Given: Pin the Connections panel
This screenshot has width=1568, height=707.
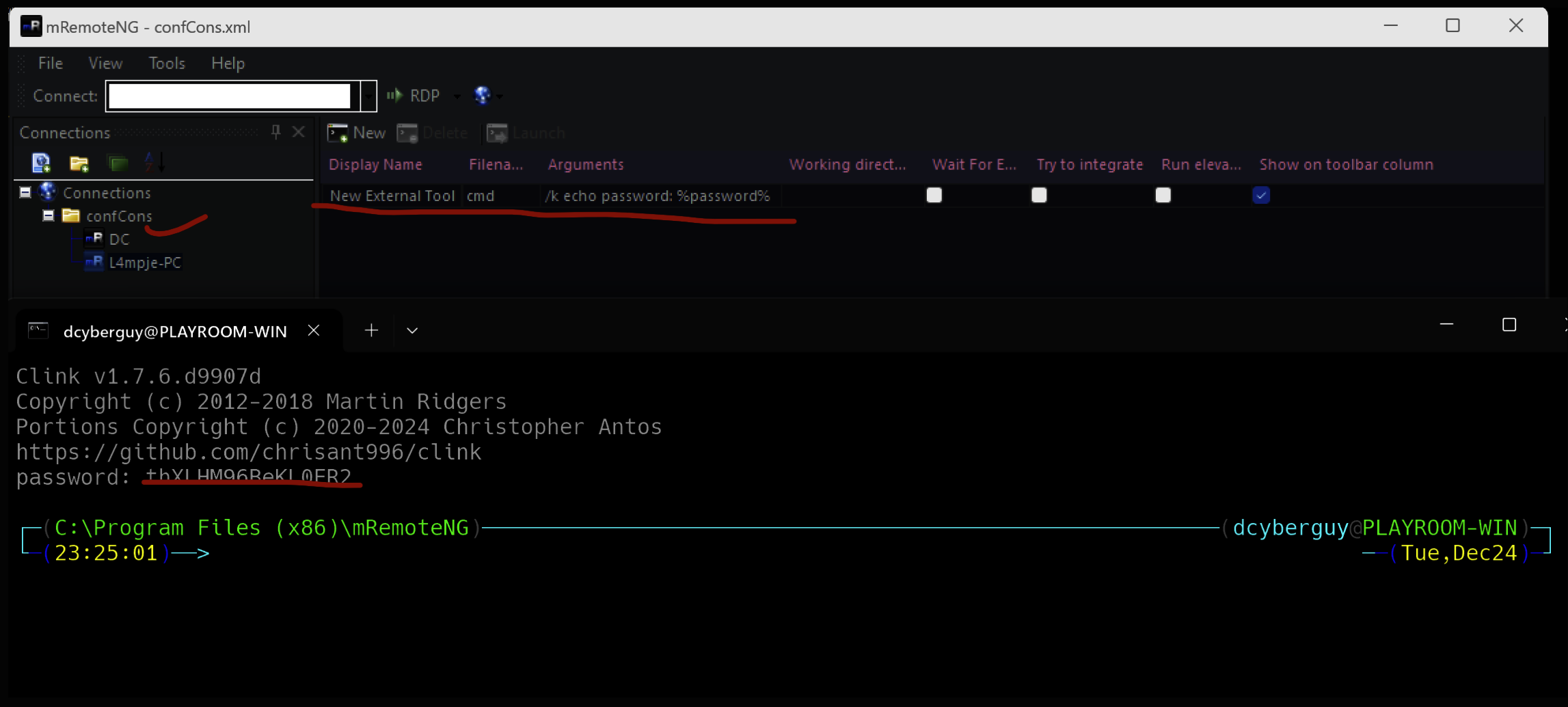Looking at the screenshot, I should tap(275, 132).
